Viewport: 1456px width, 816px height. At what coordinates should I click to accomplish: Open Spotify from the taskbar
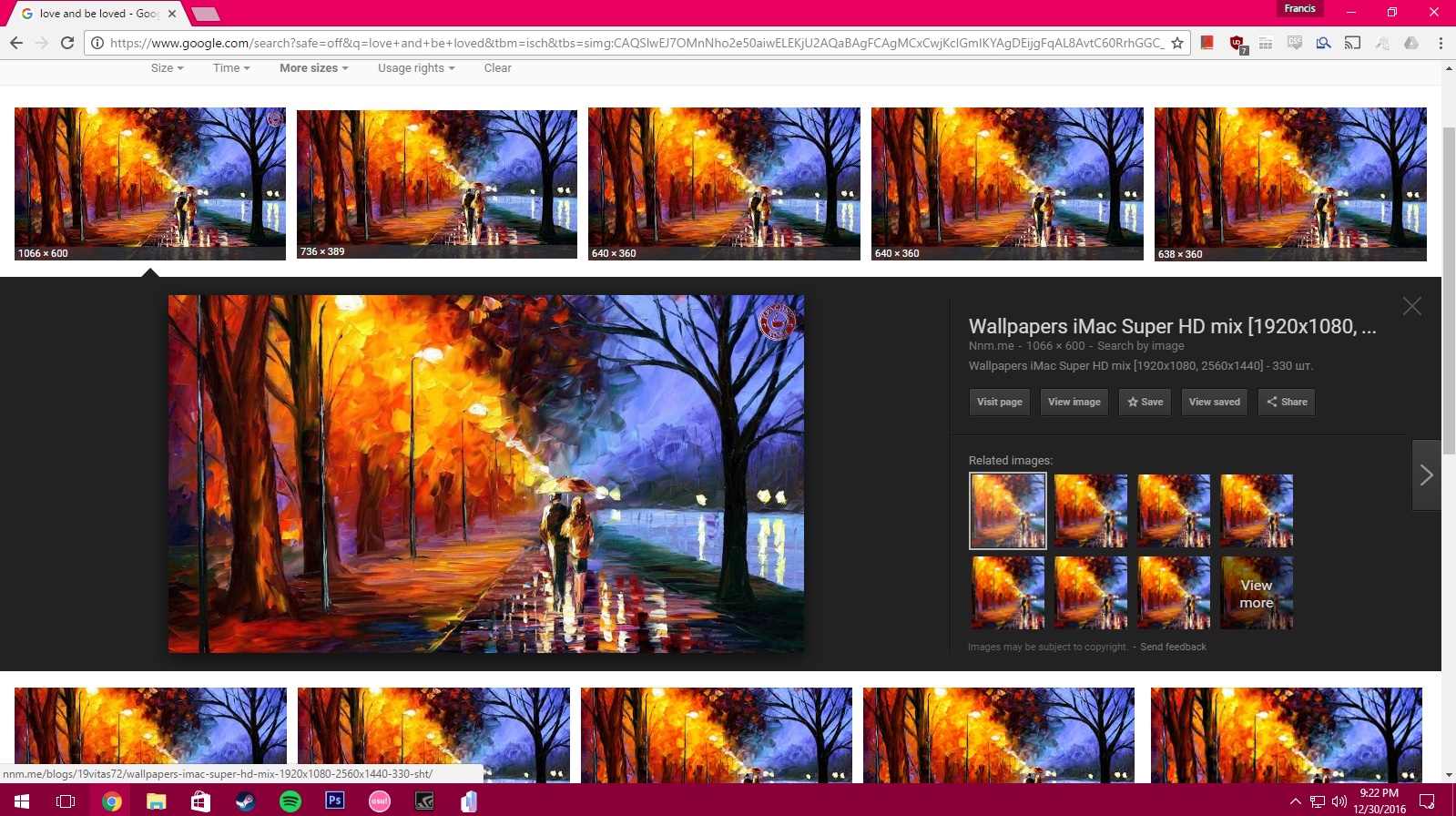click(x=290, y=801)
